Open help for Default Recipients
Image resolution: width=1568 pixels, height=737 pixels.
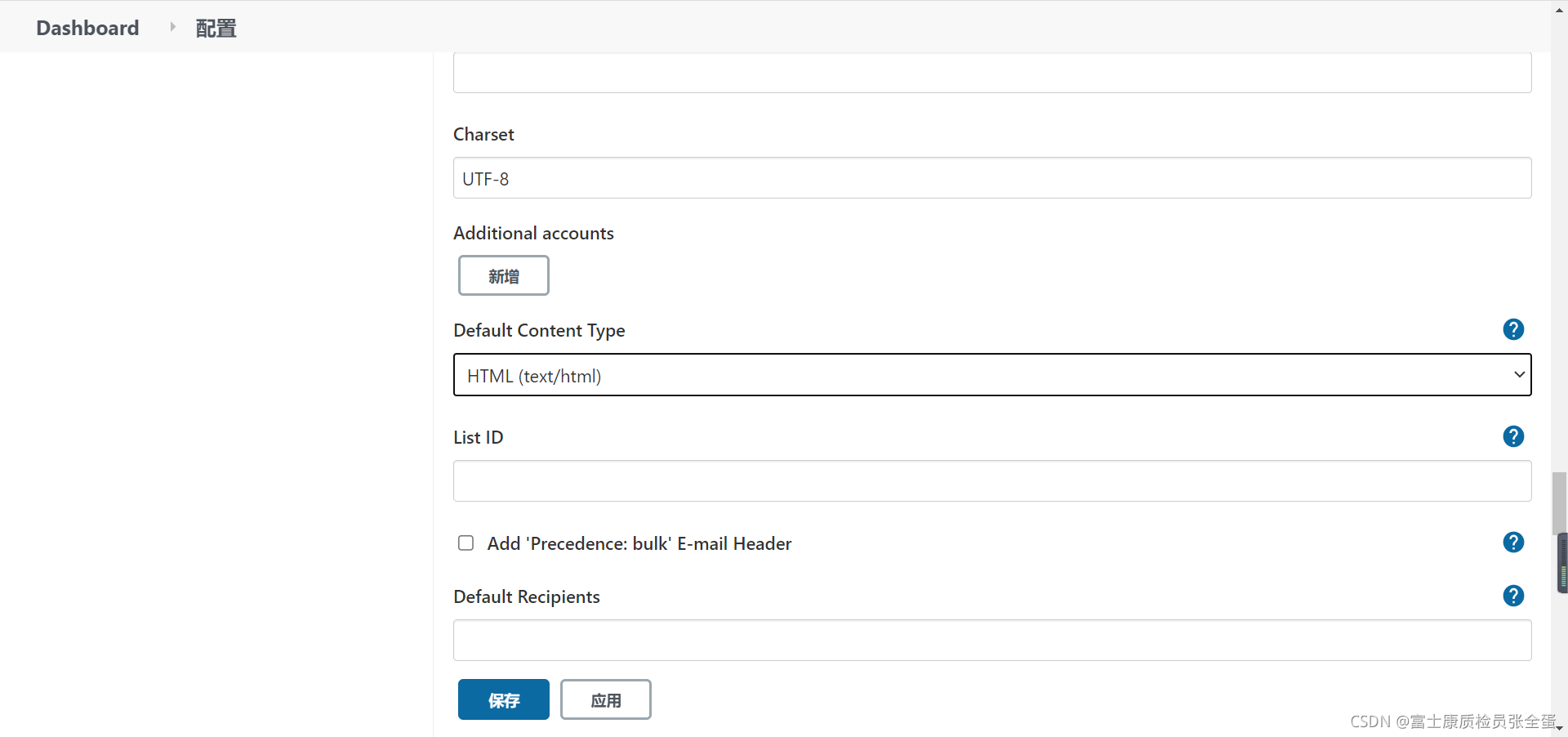[x=1513, y=596]
